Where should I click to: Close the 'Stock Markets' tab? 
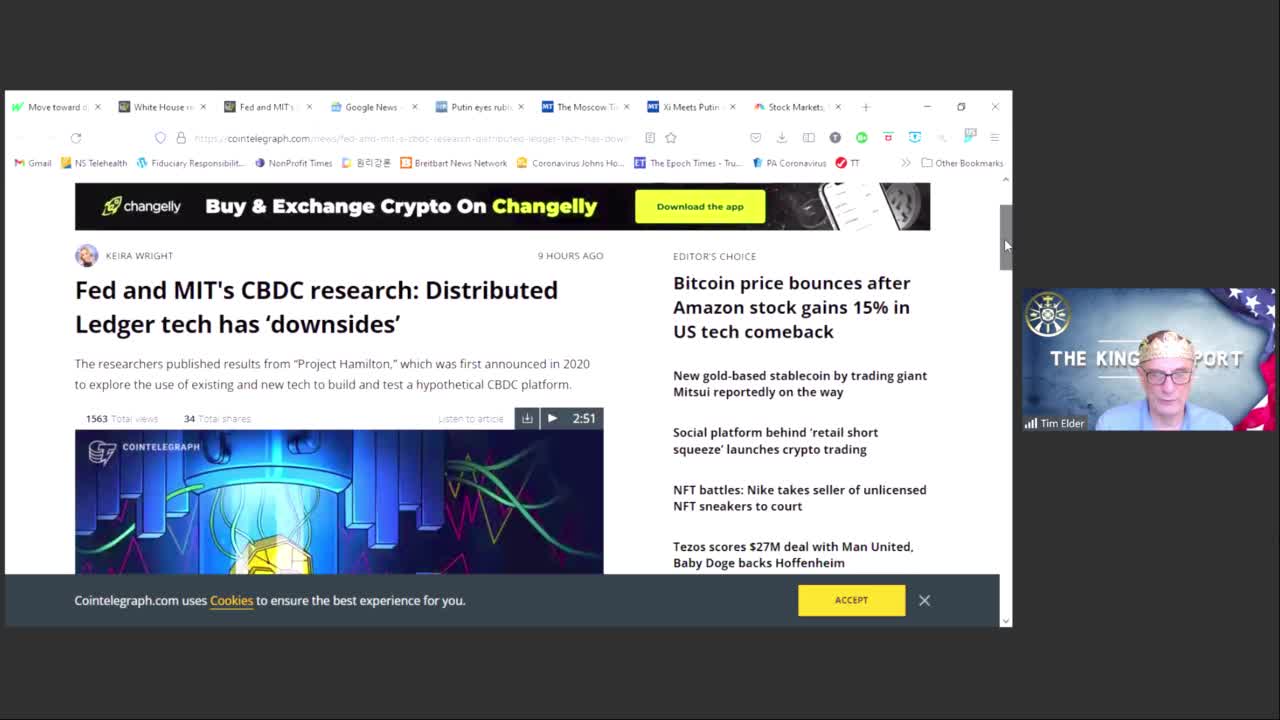tap(838, 107)
